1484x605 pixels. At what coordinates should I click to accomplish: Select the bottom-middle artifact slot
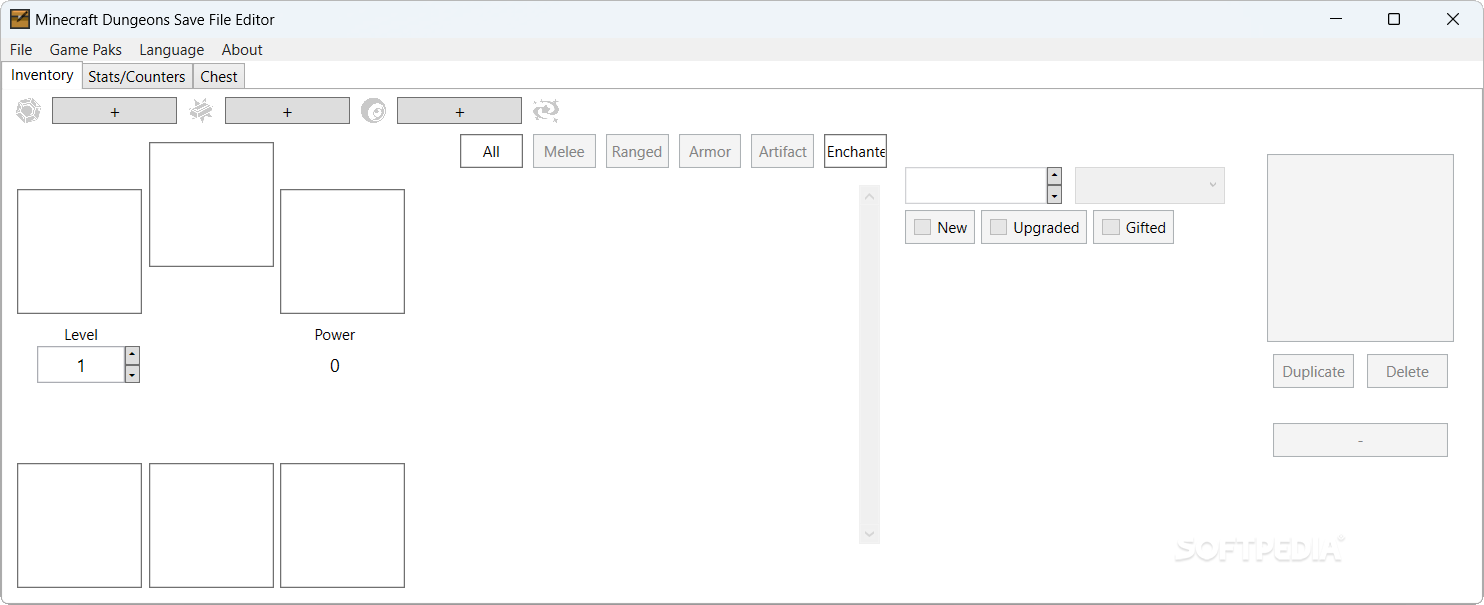click(x=211, y=525)
